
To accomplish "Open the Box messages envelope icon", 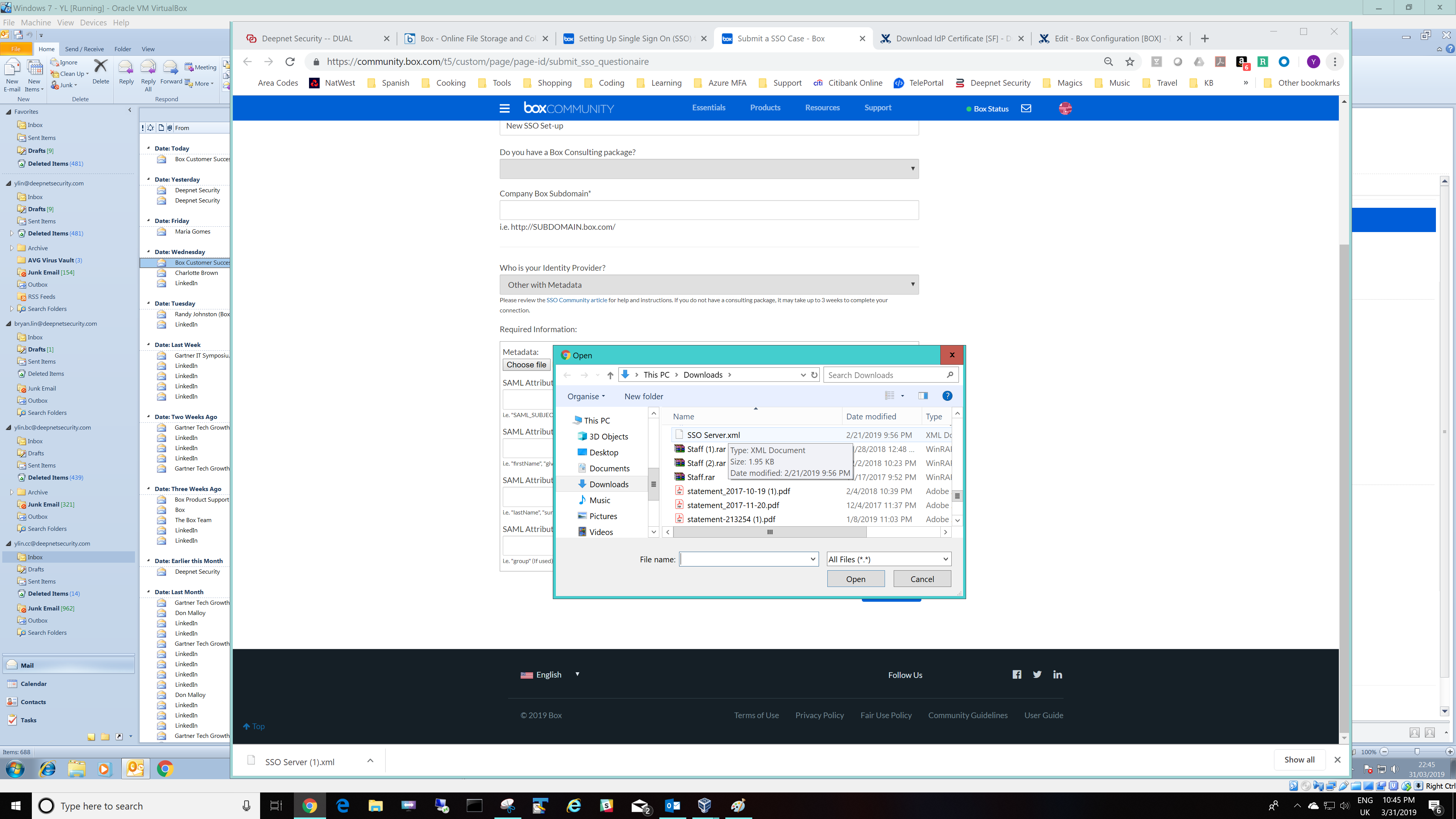I will [x=1026, y=108].
